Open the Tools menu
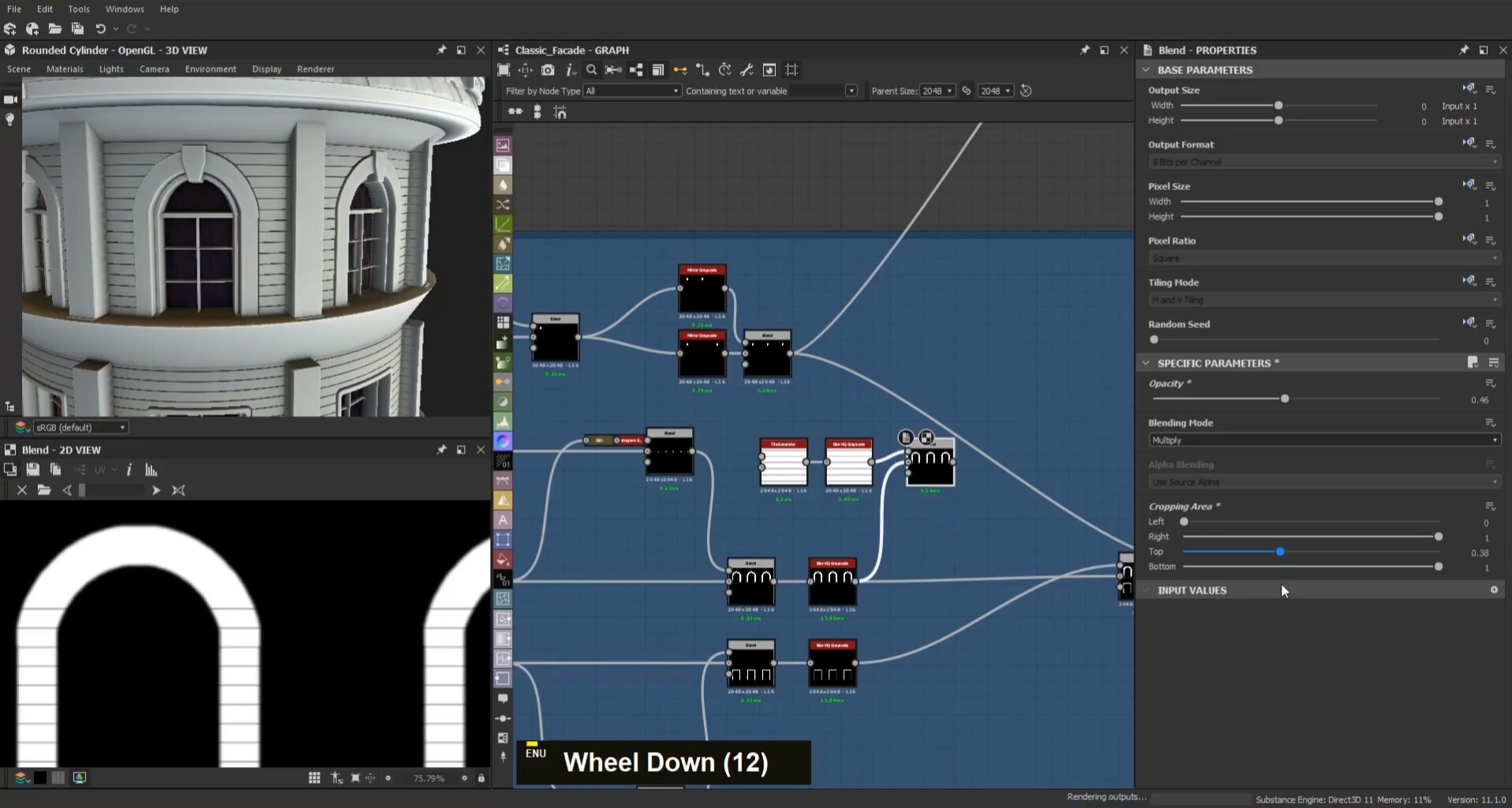Viewport: 1512px width, 808px height. pyautogui.click(x=79, y=9)
